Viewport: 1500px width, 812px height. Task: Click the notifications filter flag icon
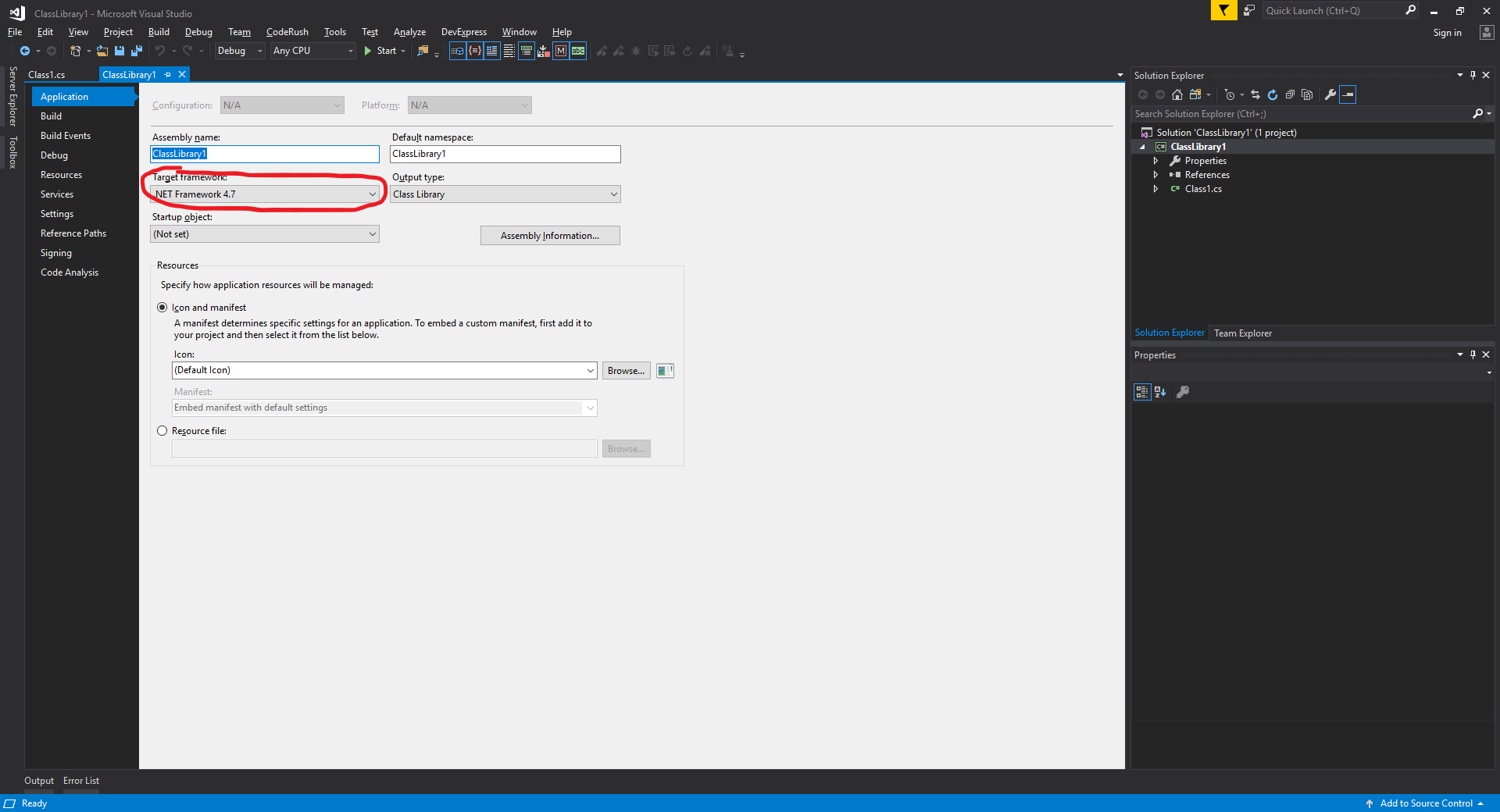(x=1223, y=10)
